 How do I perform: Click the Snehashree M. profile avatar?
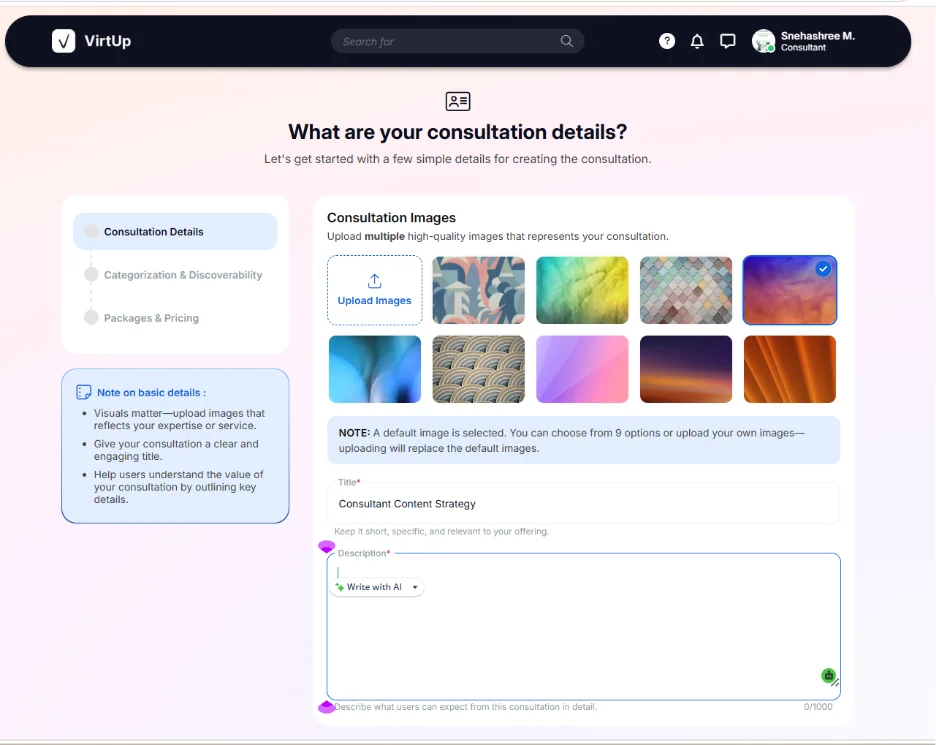point(763,41)
